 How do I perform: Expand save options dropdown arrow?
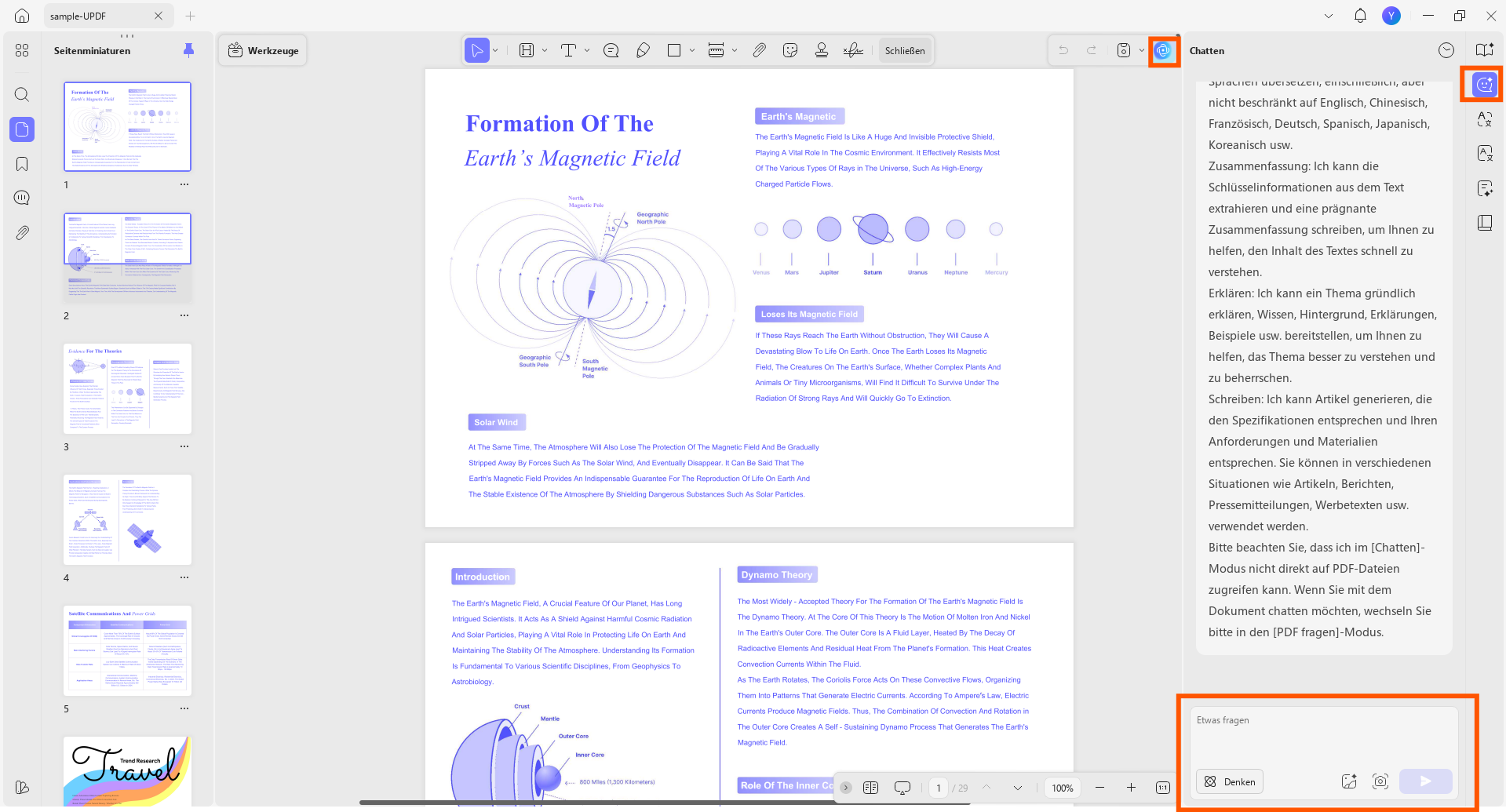coord(1142,50)
